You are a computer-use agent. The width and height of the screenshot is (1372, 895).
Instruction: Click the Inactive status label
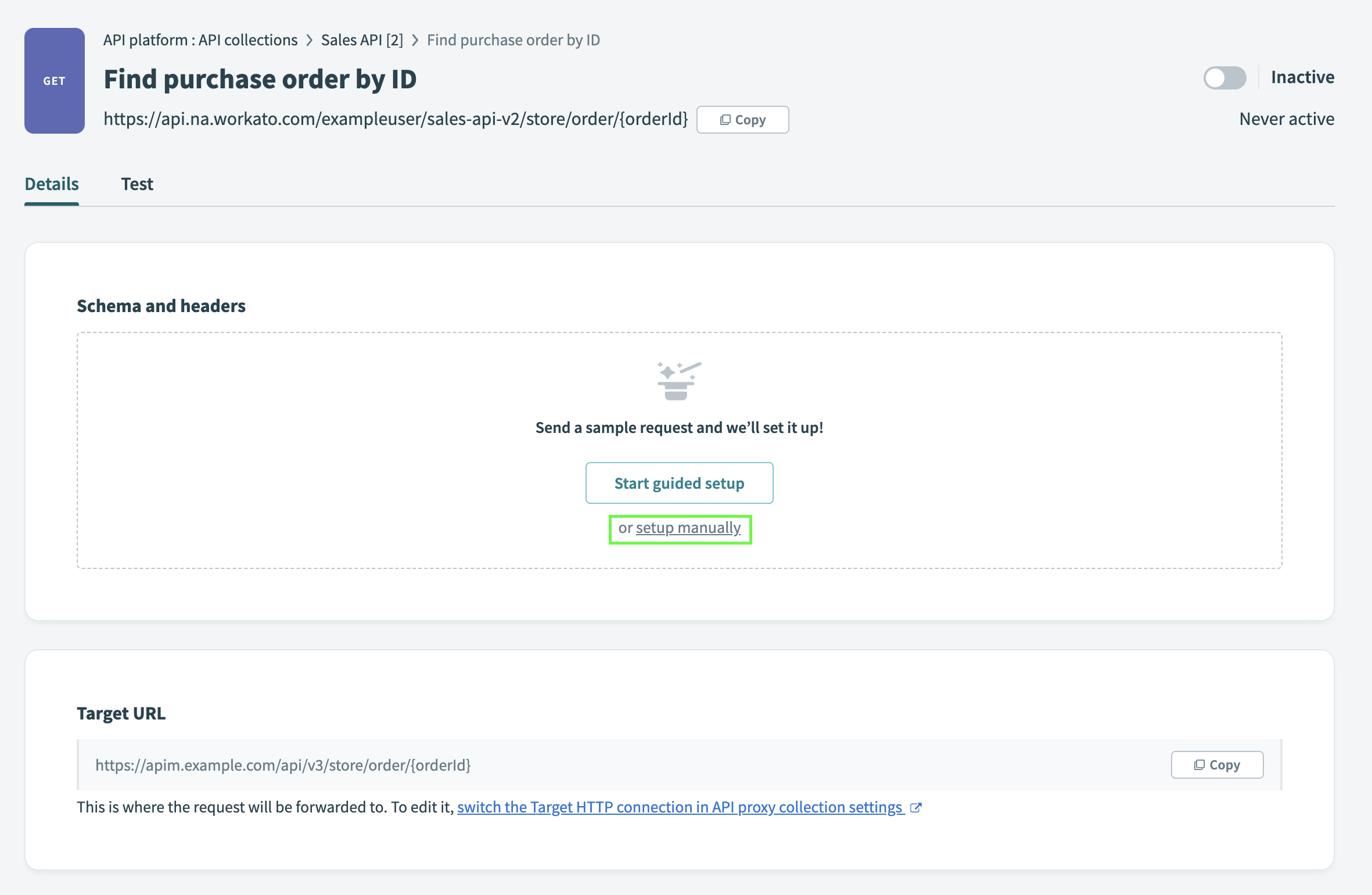(1302, 77)
